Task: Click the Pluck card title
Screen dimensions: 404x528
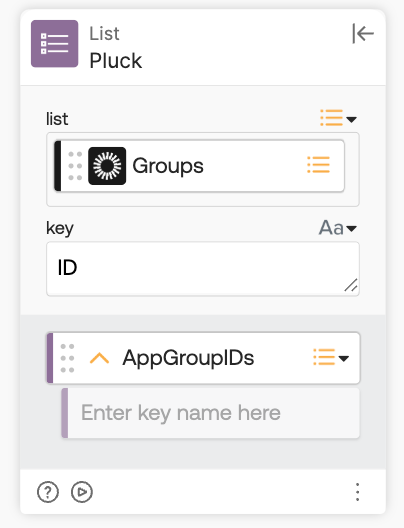Action: click(x=116, y=61)
